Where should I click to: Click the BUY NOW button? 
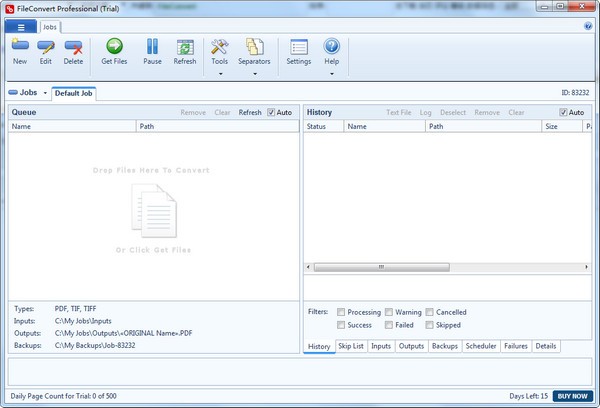pyautogui.click(x=572, y=396)
